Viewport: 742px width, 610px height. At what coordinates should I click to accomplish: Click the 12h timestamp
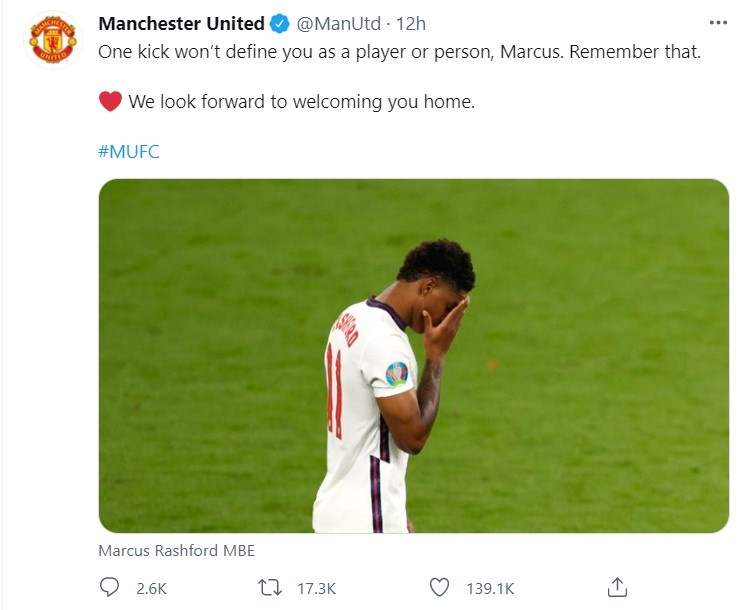[412, 24]
